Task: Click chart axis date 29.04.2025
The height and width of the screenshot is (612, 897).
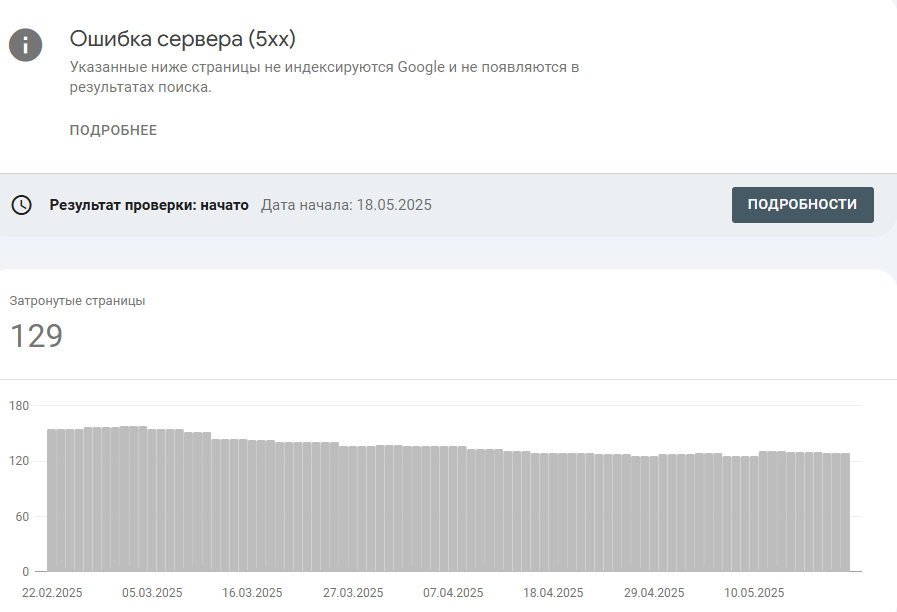Action: coord(654,593)
